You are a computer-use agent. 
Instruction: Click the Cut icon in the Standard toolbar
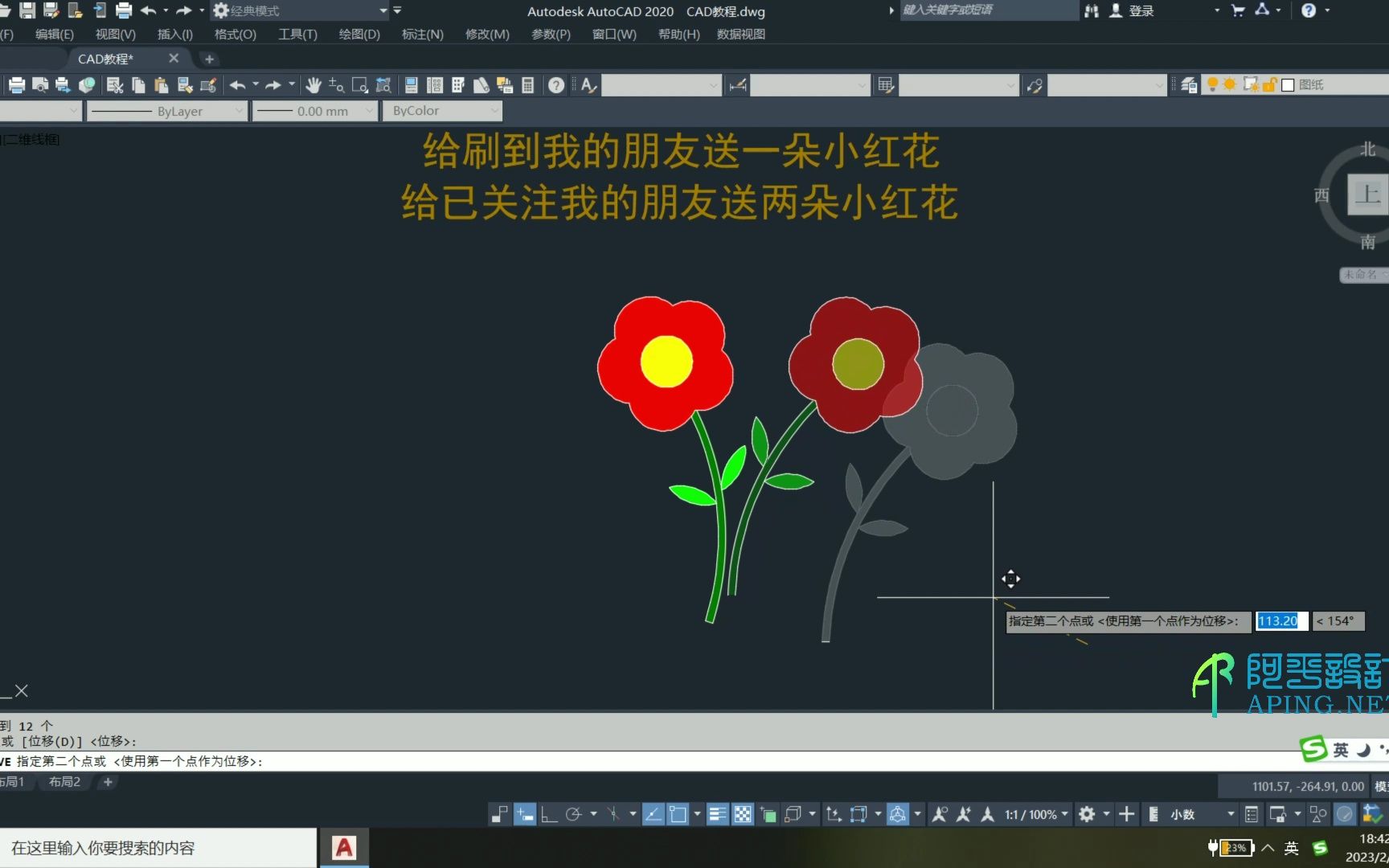coord(115,85)
